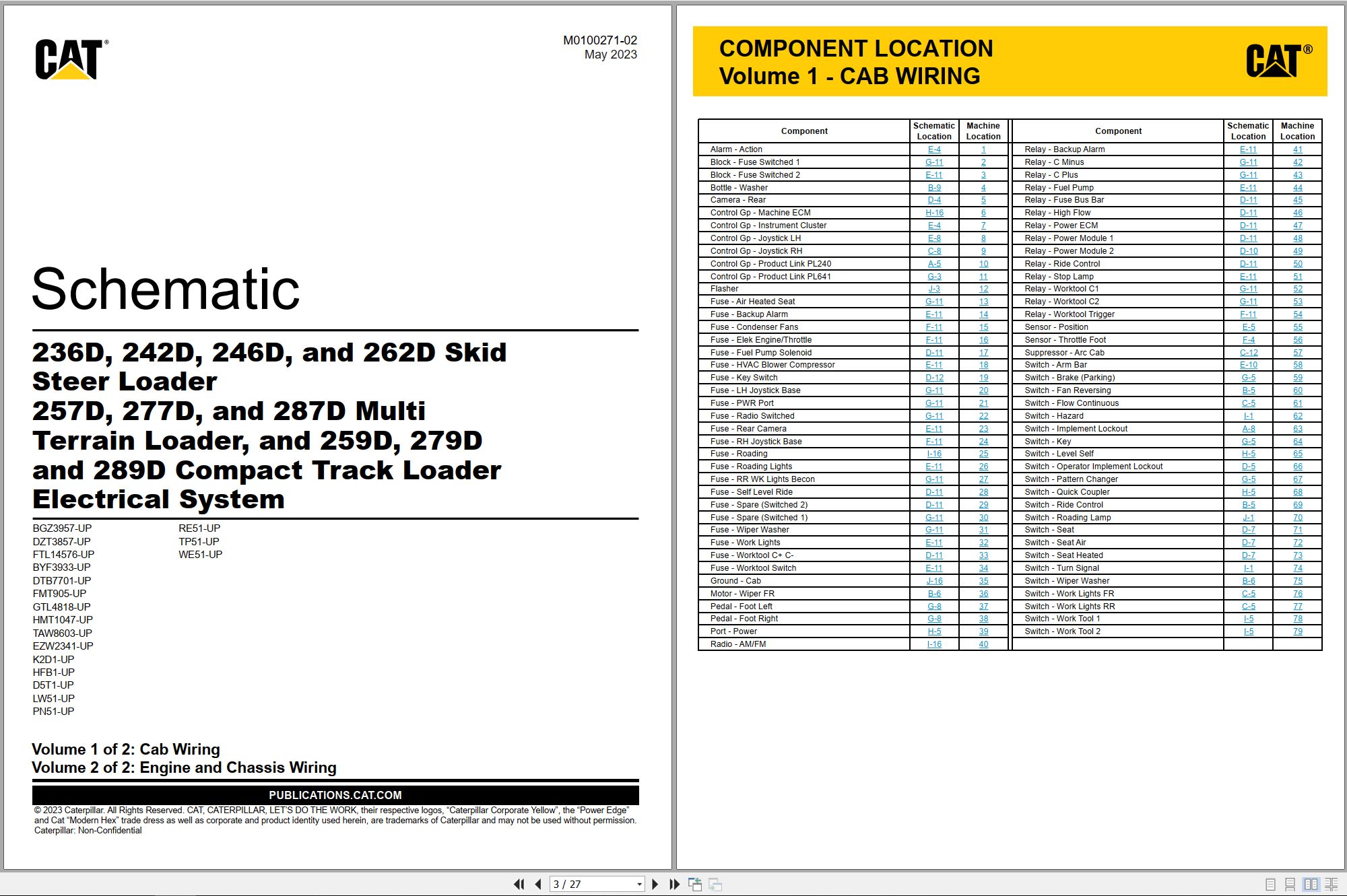
Task: Go to first page of document
Action: click(519, 884)
